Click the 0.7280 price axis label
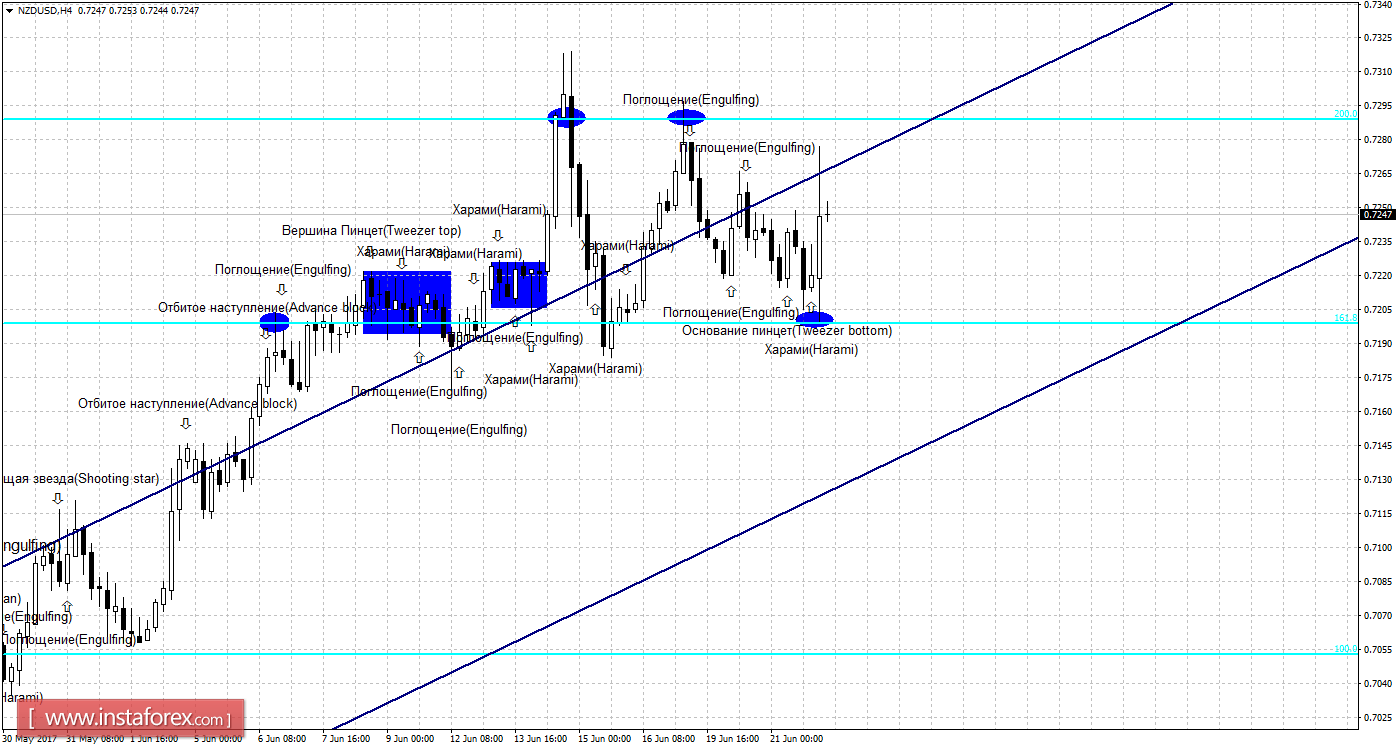 pyautogui.click(x=1377, y=140)
